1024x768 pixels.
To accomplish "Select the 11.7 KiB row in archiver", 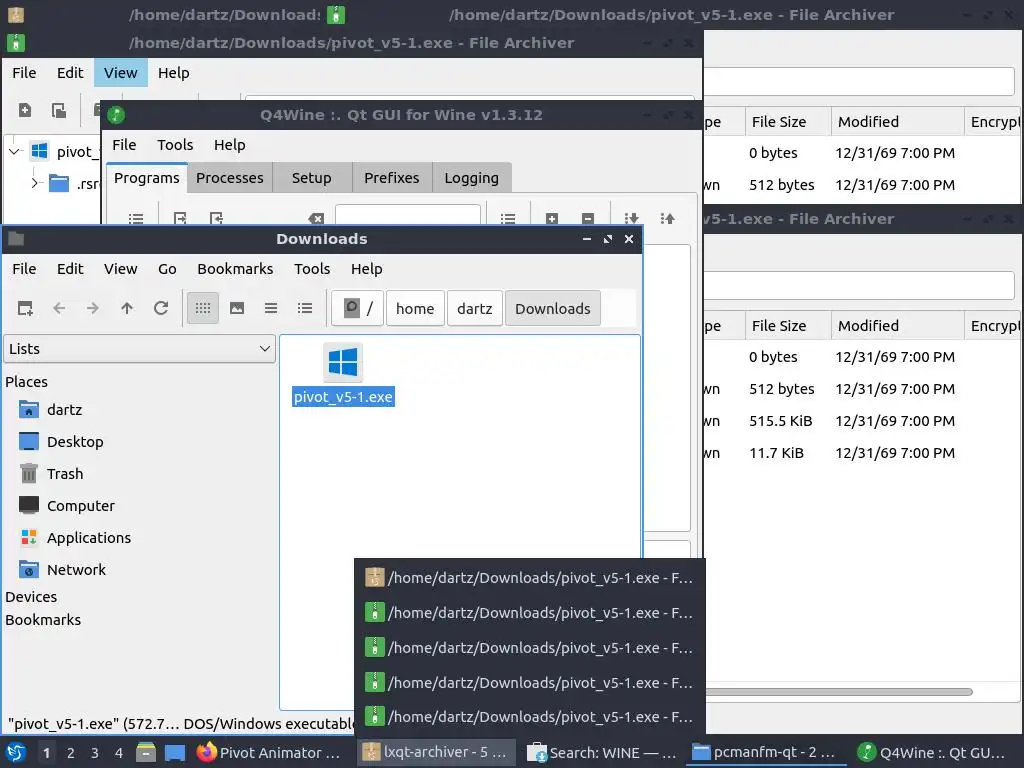I will point(862,453).
